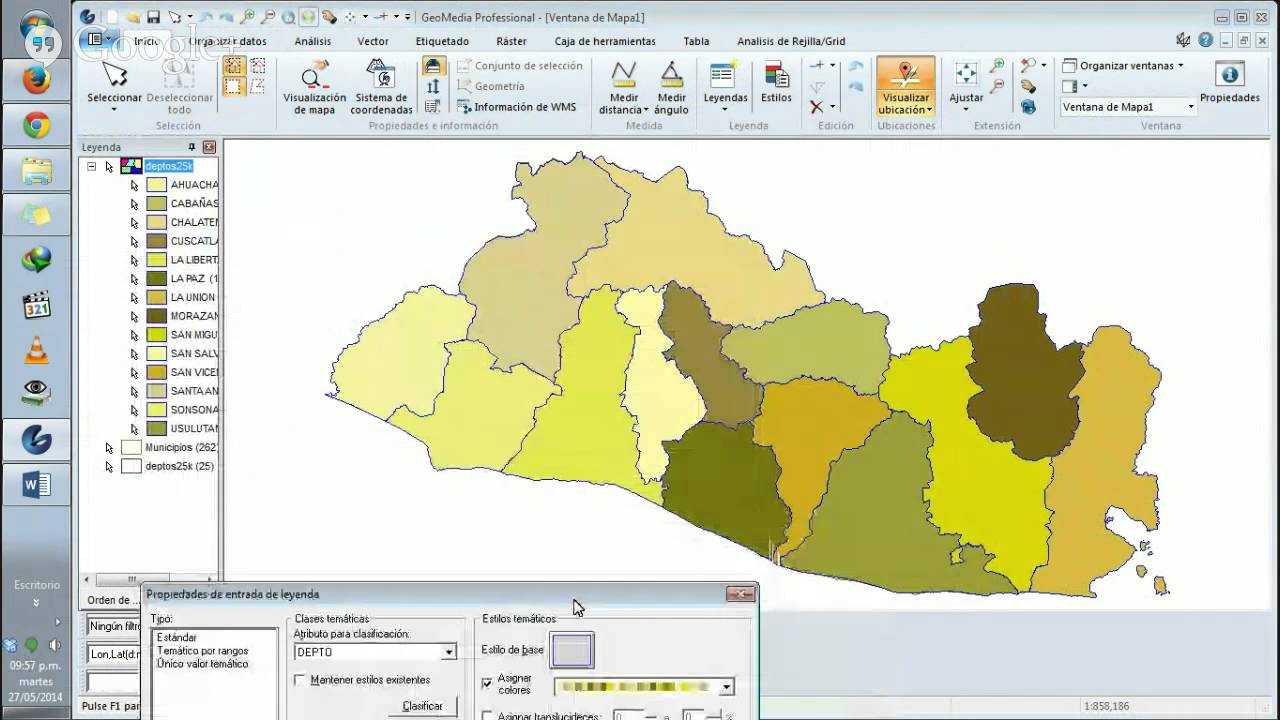Click the Leyenda panel horizontal scrollbar
The height and width of the screenshot is (720, 1280).
point(147,579)
